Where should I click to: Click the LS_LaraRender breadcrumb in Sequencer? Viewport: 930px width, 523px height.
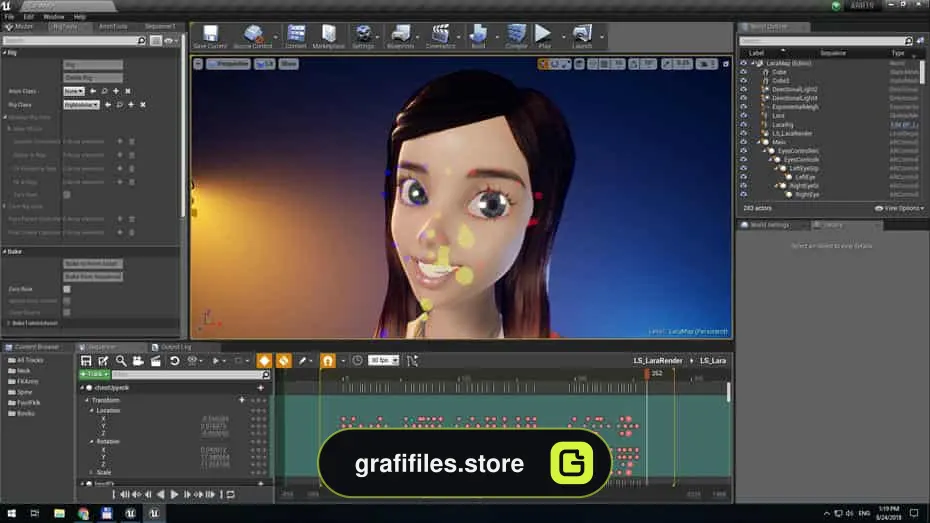click(658, 361)
